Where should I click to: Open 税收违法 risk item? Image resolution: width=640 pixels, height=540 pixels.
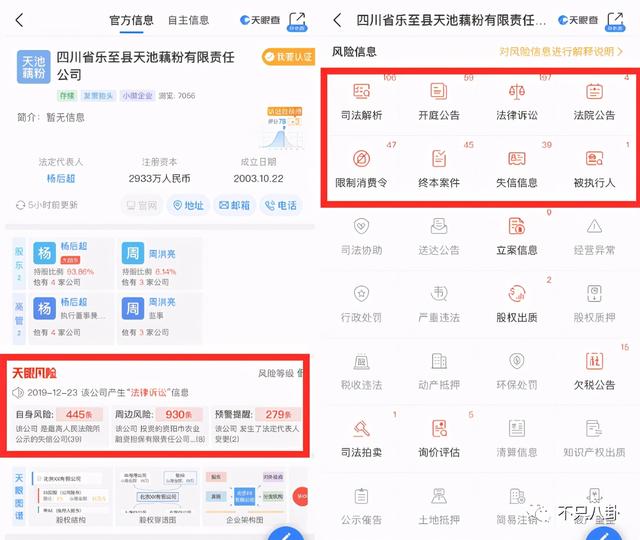coord(362,371)
